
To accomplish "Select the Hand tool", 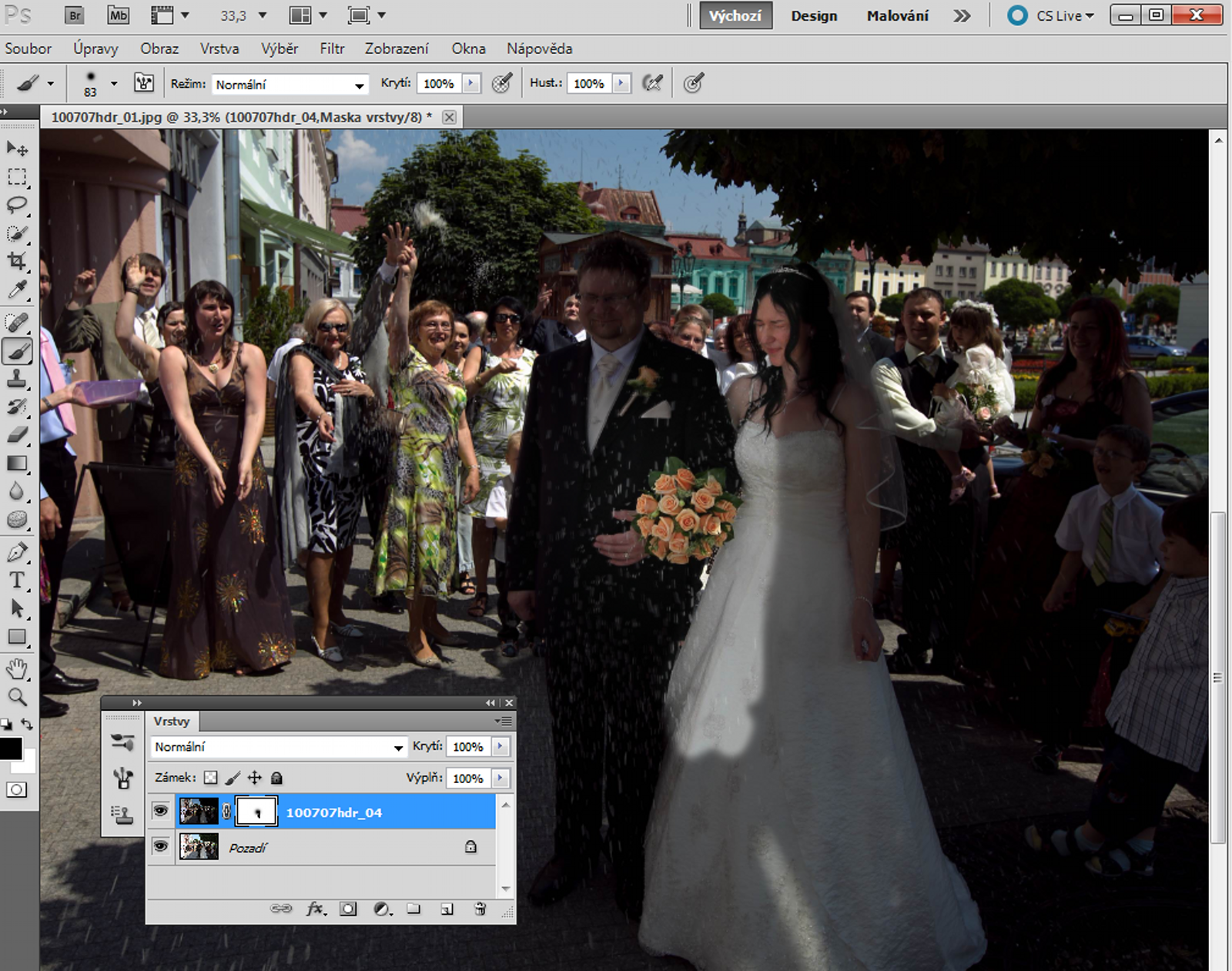I will pos(17,668).
